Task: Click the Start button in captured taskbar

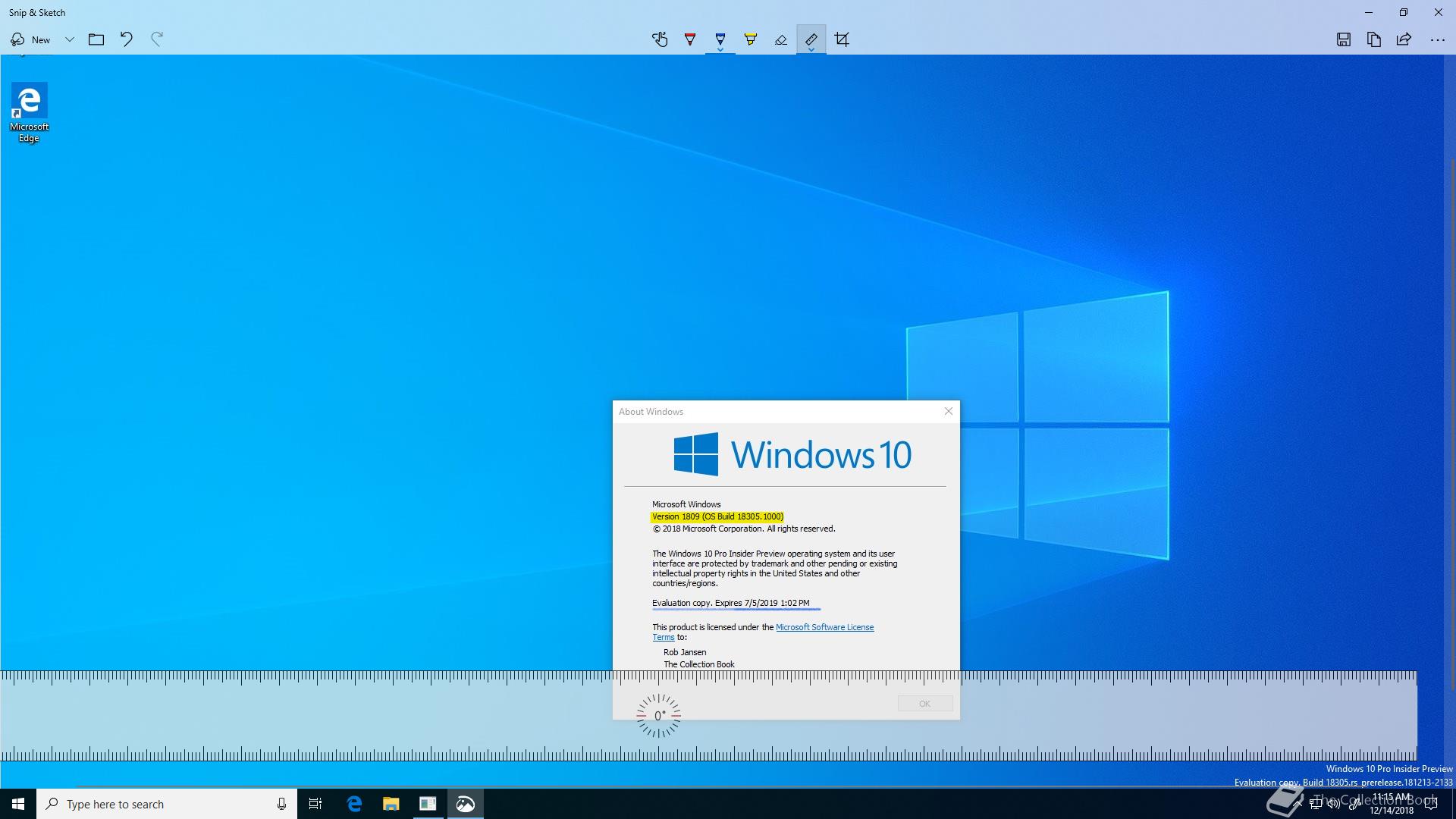Action: (x=18, y=804)
